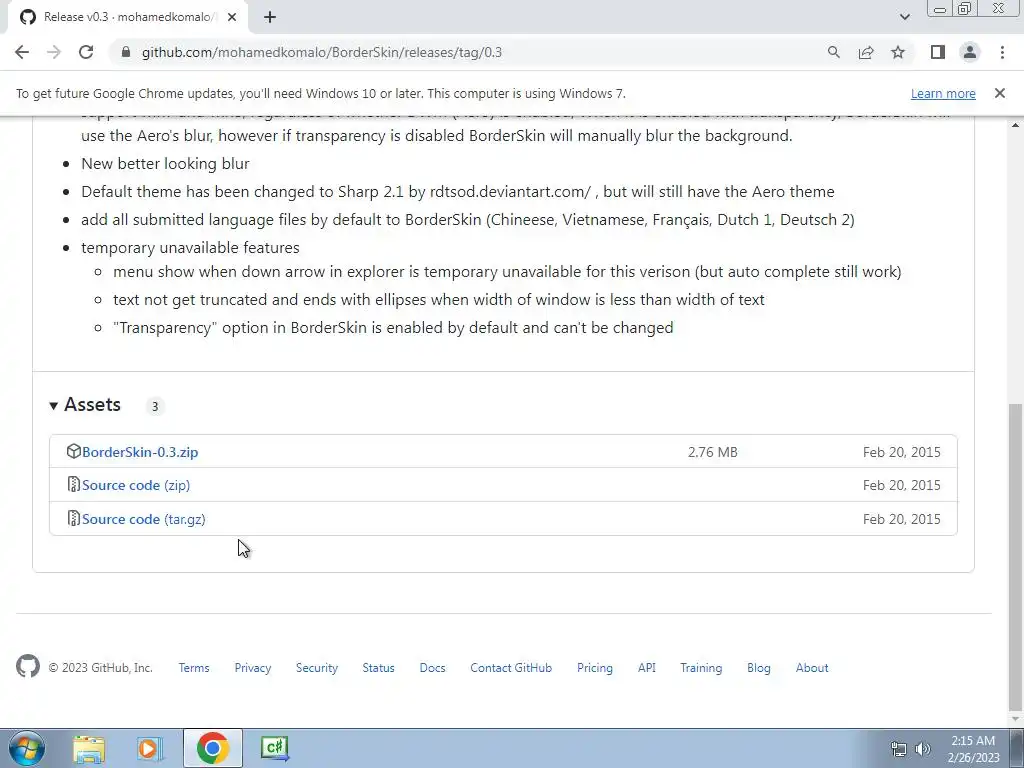Open the Terms footer link

194,668
